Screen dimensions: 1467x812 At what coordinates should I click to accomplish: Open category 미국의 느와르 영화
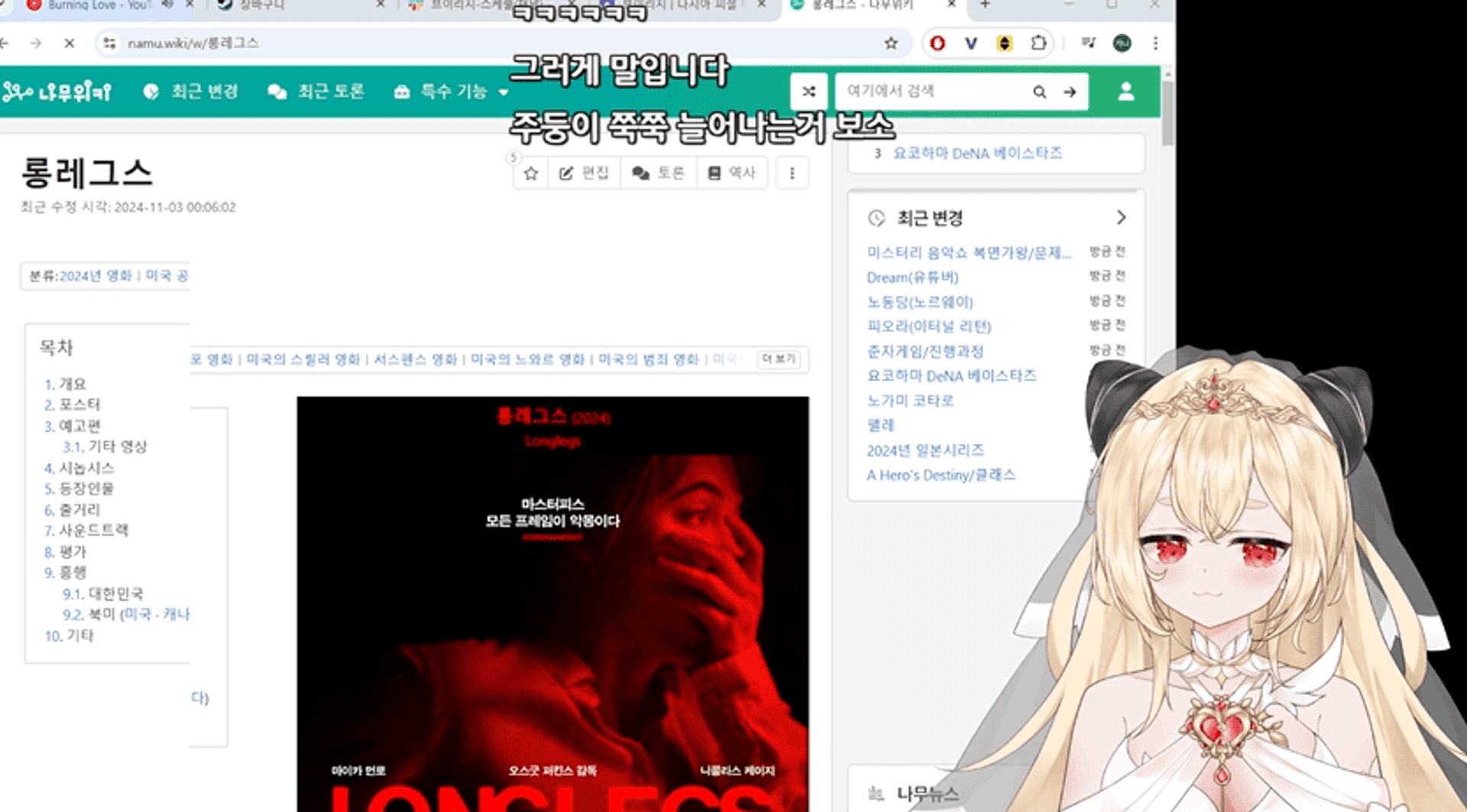[x=527, y=359]
